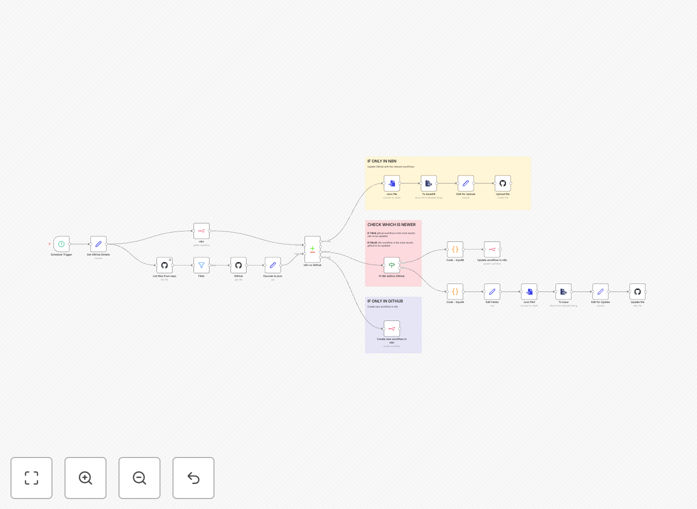This screenshot has width=697, height=509.
Task: Click the fit-to-view canvas button
Action: [x=32, y=478]
